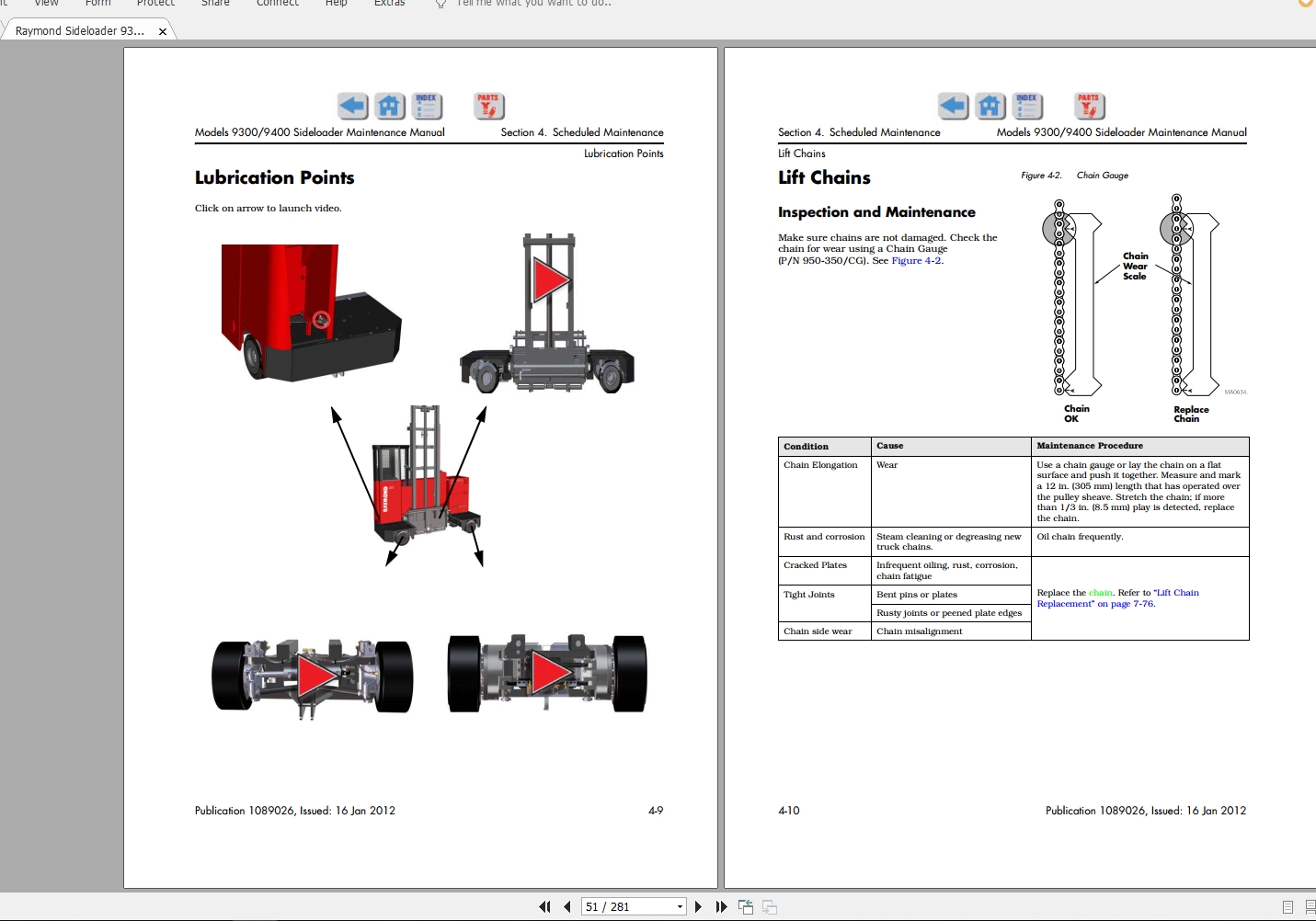Click the previous view icon
The image size is (1316, 921).
(746, 907)
